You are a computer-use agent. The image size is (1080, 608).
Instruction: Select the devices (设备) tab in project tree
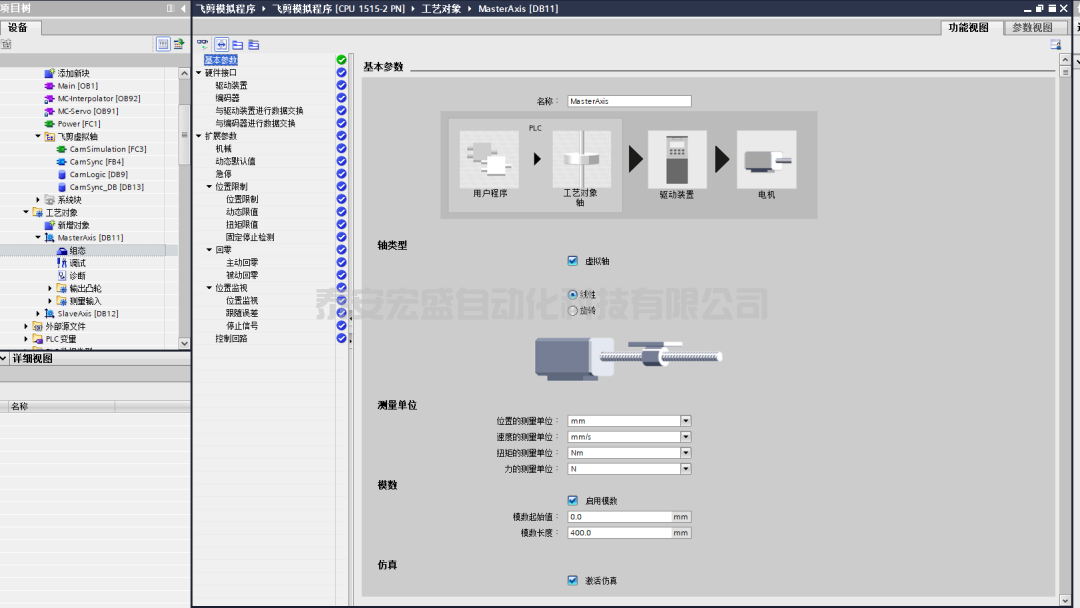click(x=18, y=28)
